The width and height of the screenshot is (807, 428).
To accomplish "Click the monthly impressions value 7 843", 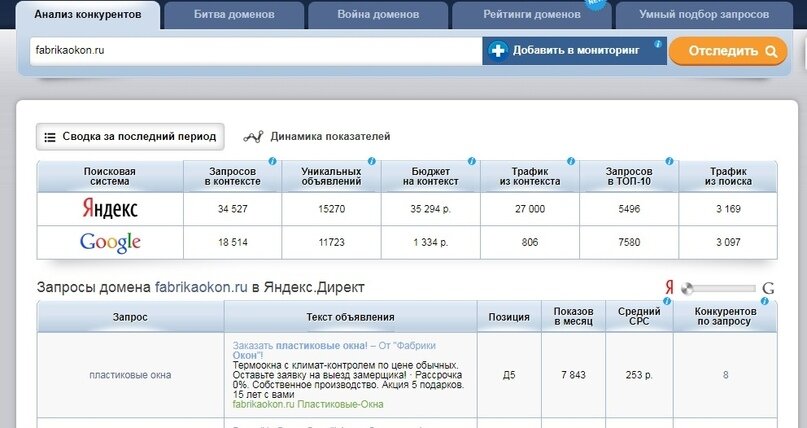I will pyautogui.click(x=573, y=375).
